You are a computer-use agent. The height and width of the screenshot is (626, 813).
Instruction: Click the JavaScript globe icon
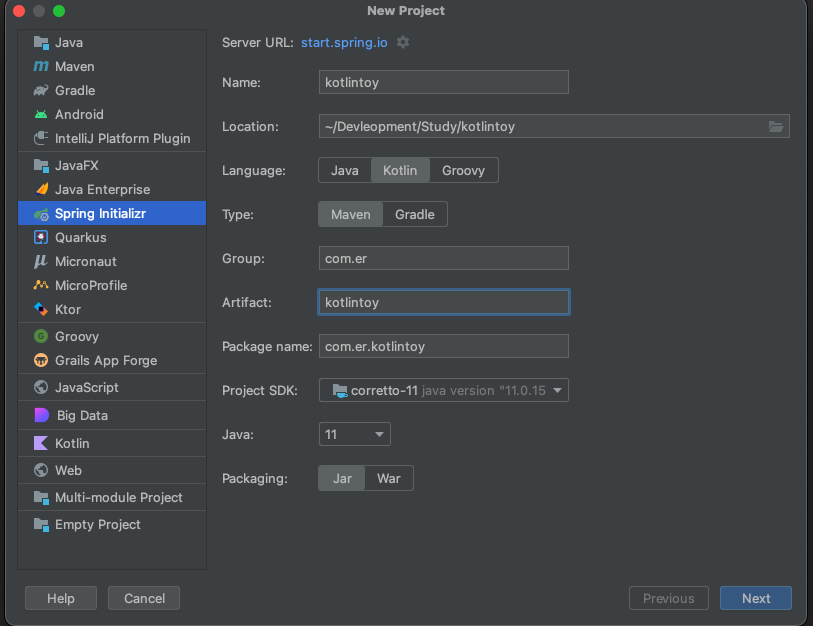click(x=41, y=387)
